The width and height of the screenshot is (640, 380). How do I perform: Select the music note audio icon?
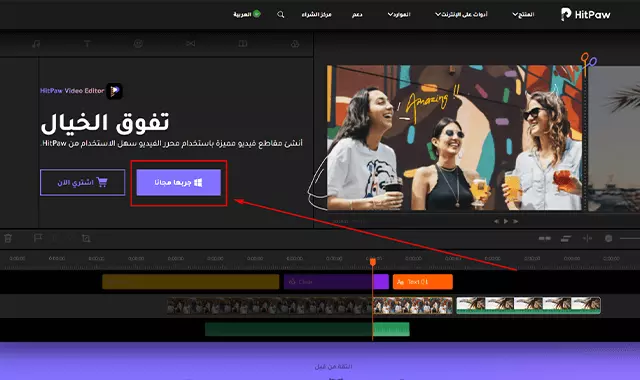pos(36,44)
